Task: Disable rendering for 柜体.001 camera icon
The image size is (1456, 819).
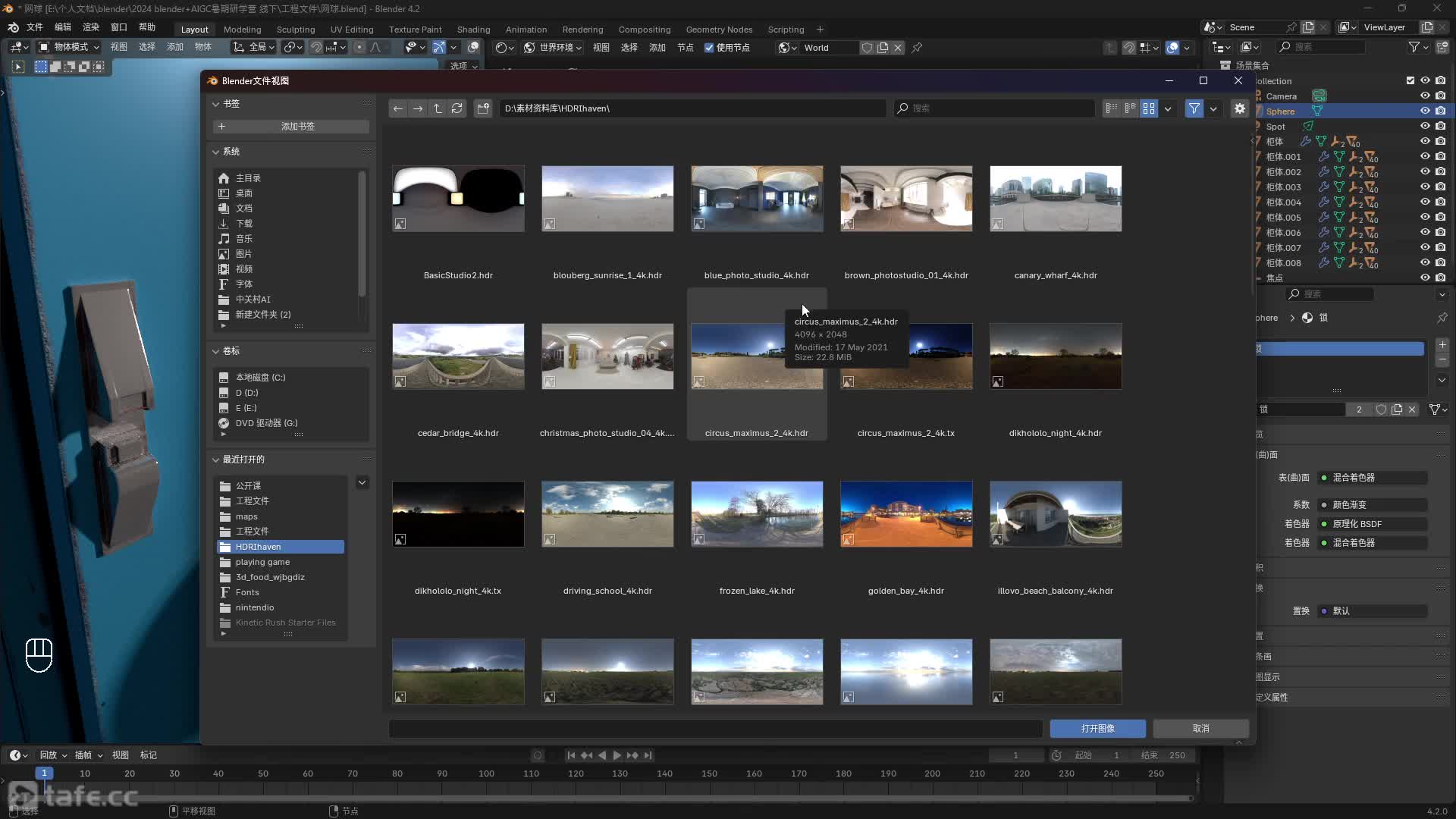Action: [x=1440, y=157]
